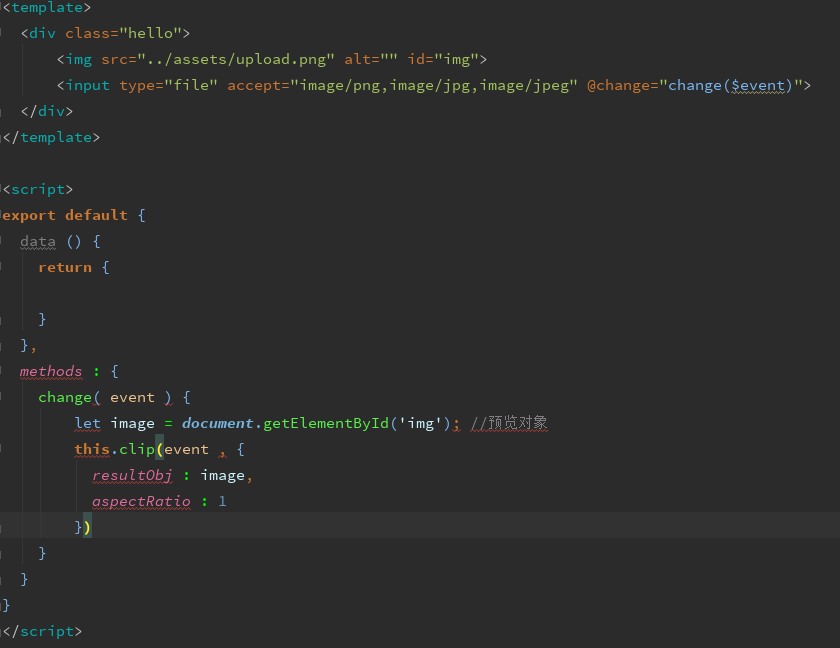The height and width of the screenshot is (648, 840).
Task: Click the event parameter in change( event )
Action: (x=132, y=397)
